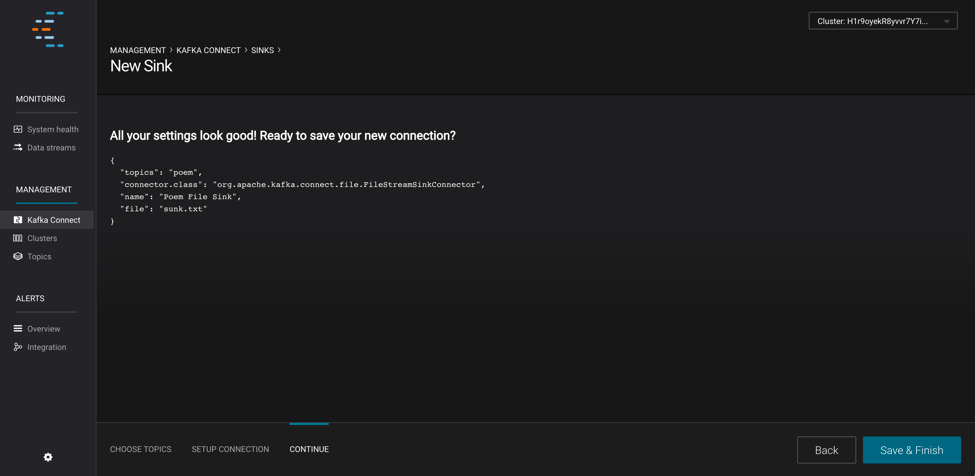The width and height of the screenshot is (975, 476).
Task: Click the "file": "sunk.txt" line
Action: coord(164,209)
